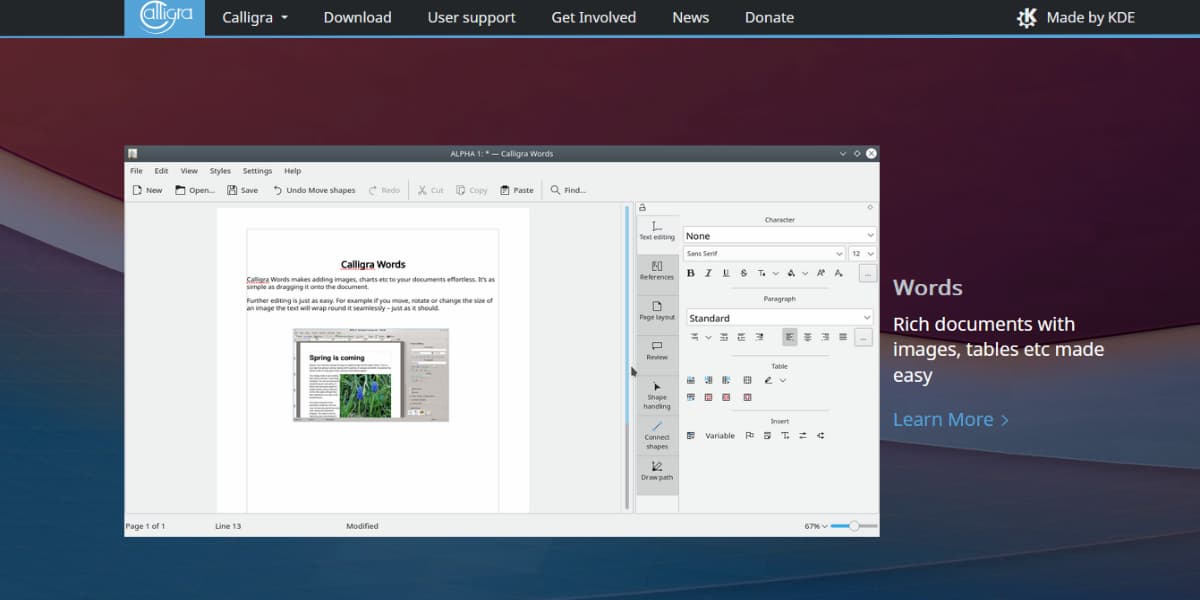Viewport: 1200px width, 600px height.
Task: Toggle Bold character formatting
Action: [x=690, y=273]
